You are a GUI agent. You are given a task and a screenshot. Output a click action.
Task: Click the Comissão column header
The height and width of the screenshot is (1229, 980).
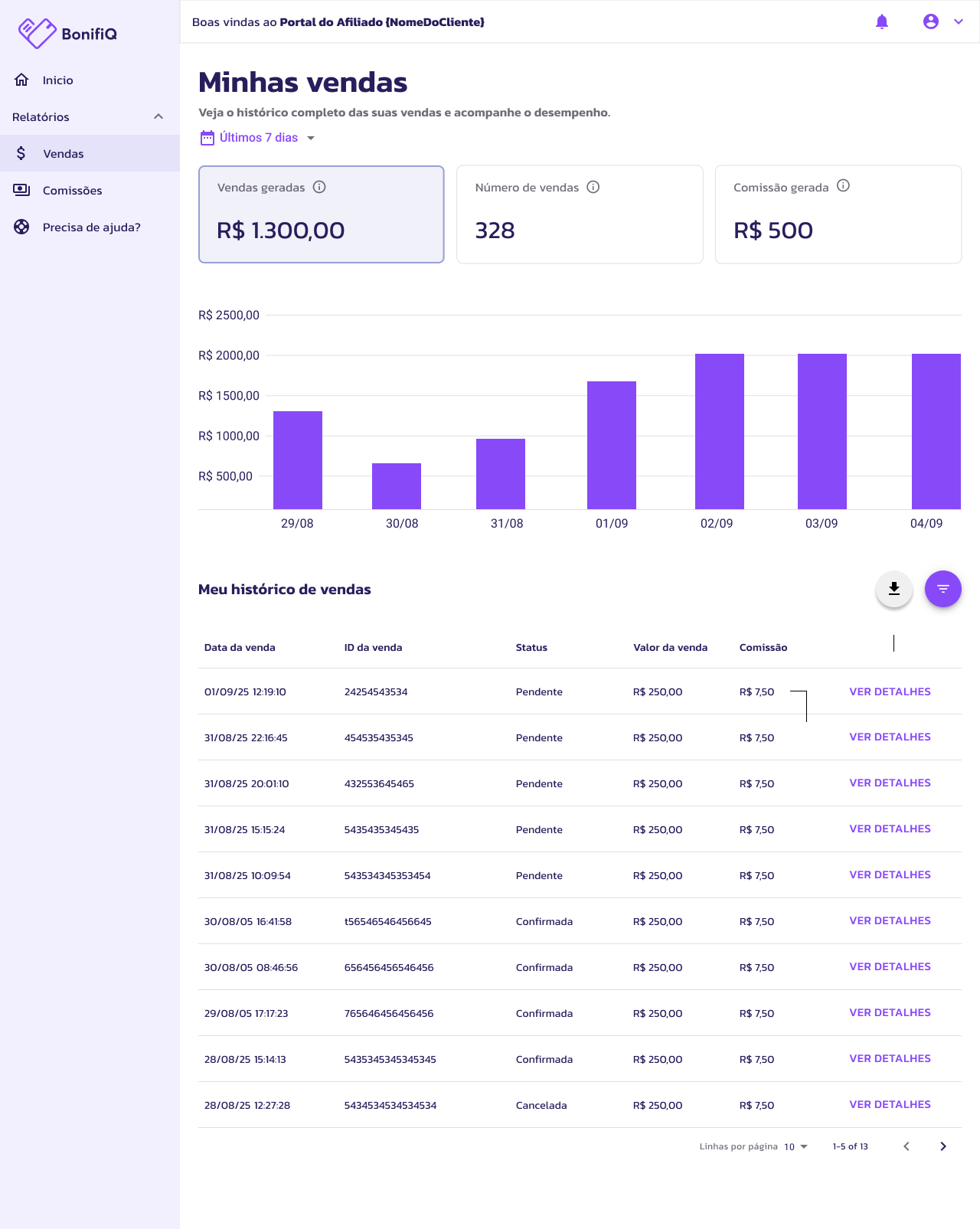pyautogui.click(x=763, y=648)
